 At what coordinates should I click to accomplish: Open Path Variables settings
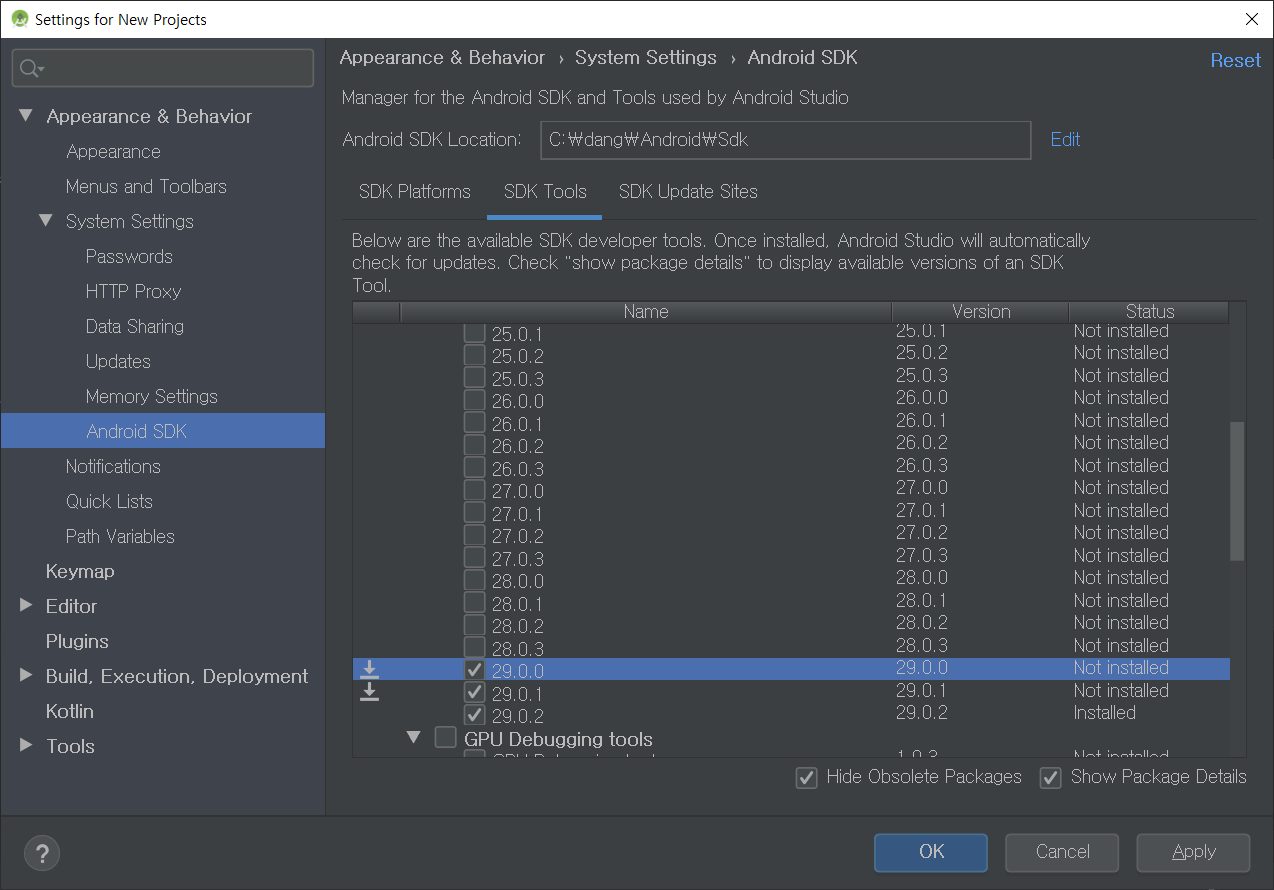120,536
